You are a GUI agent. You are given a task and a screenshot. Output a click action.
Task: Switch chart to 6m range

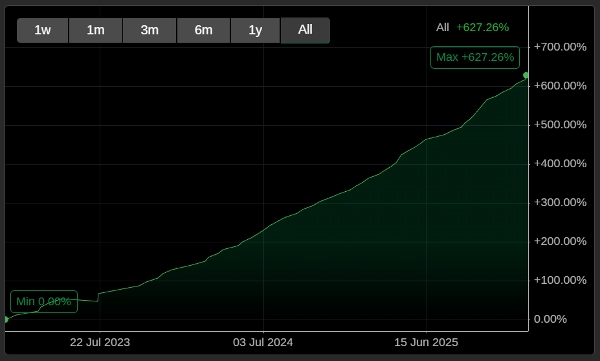coord(204,30)
